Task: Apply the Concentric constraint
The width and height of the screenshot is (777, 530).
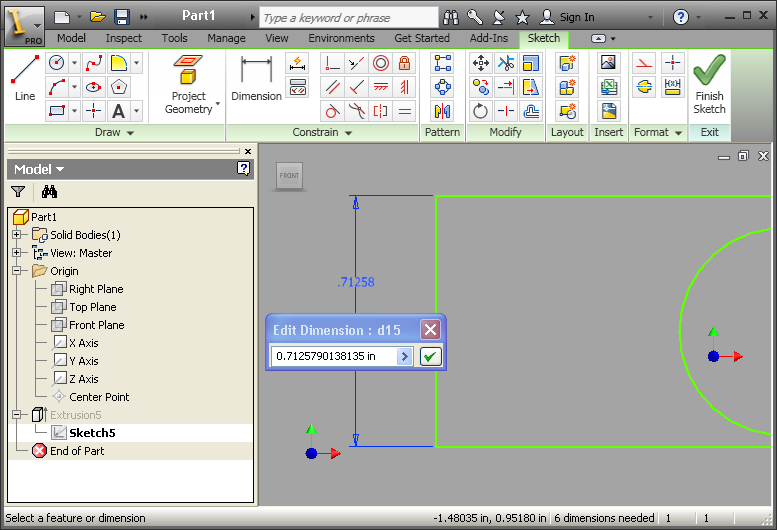Action: pyautogui.click(x=381, y=63)
